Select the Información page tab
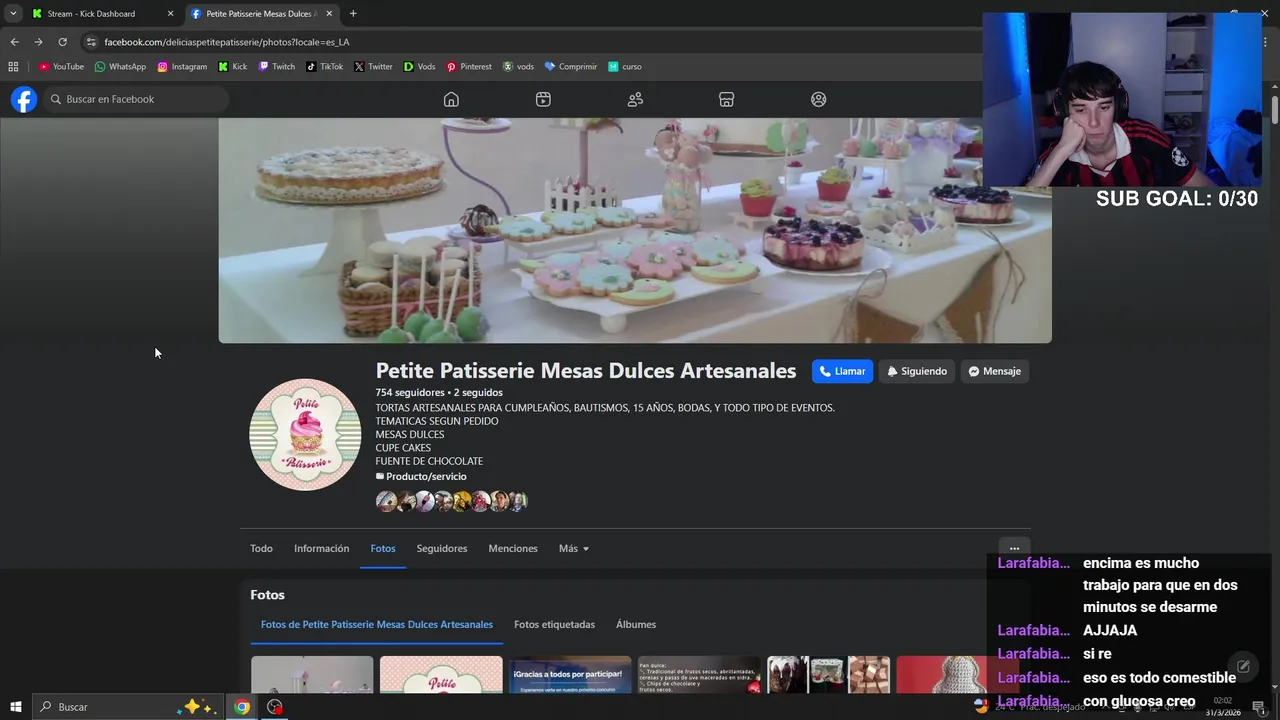Screen dimensions: 1280x720 point(321,549)
